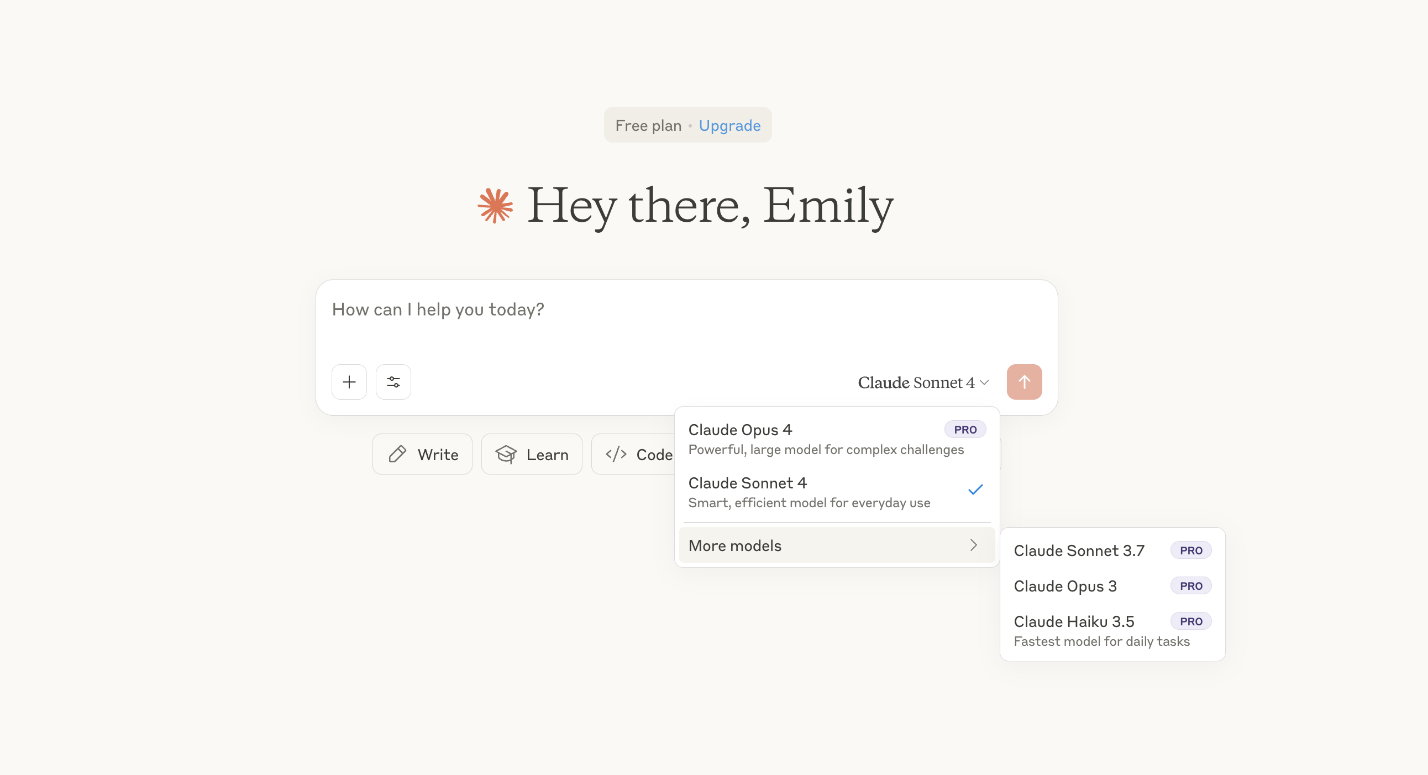1428x775 pixels.
Task: Click the Write suggestion button
Action: pyautogui.click(x=422, y=454)
